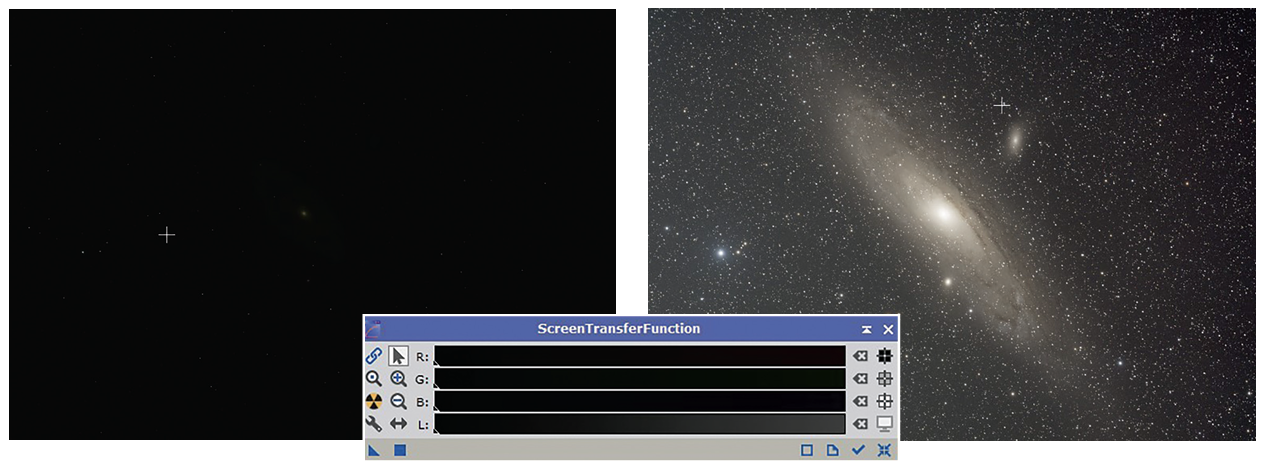This screenshot has height=476, width=1278.
Task: Click the G channel histogram bar
Action: 640,379
